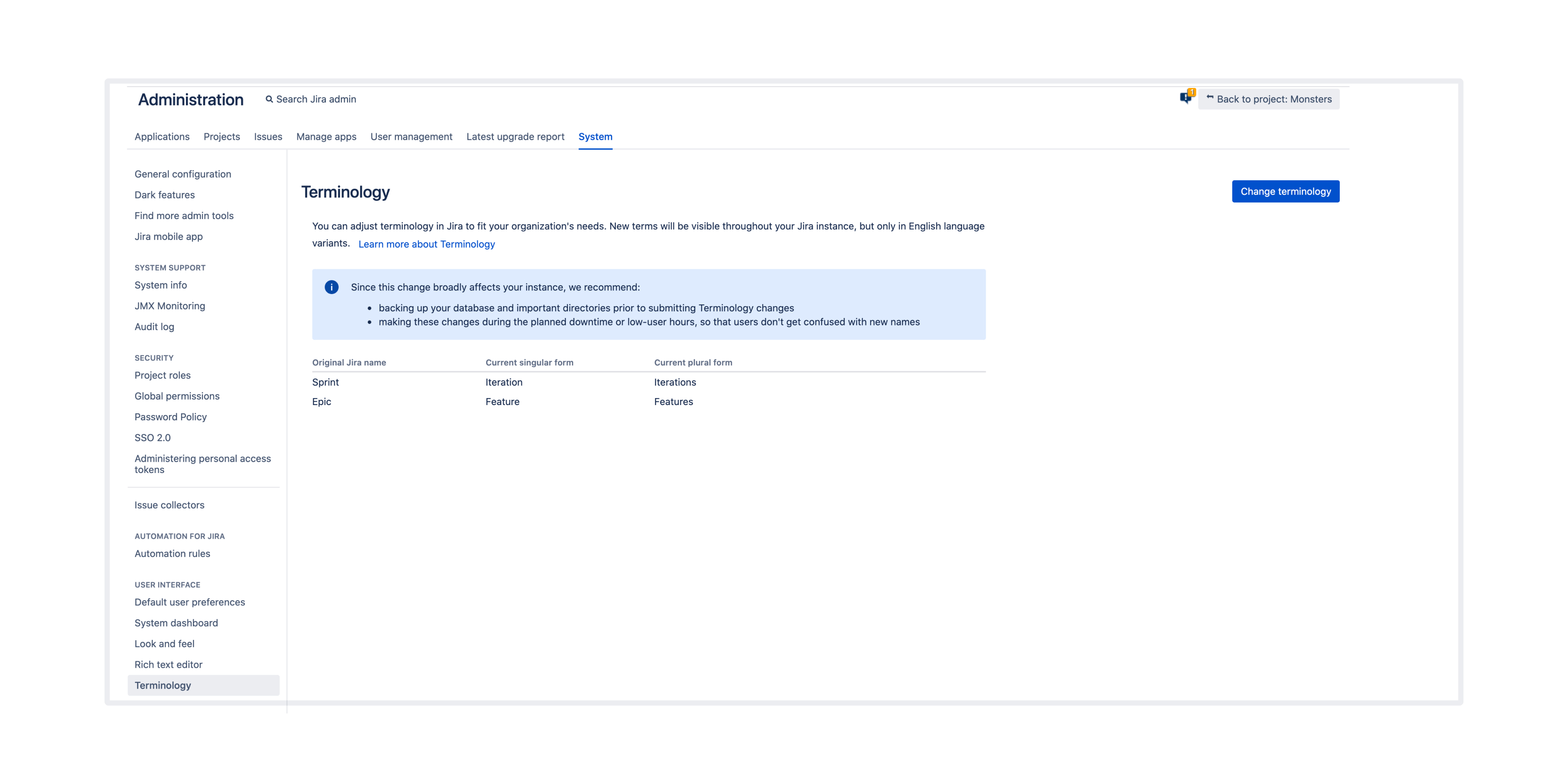Open Latest upgrade report tab

click(x=516, y=136)
